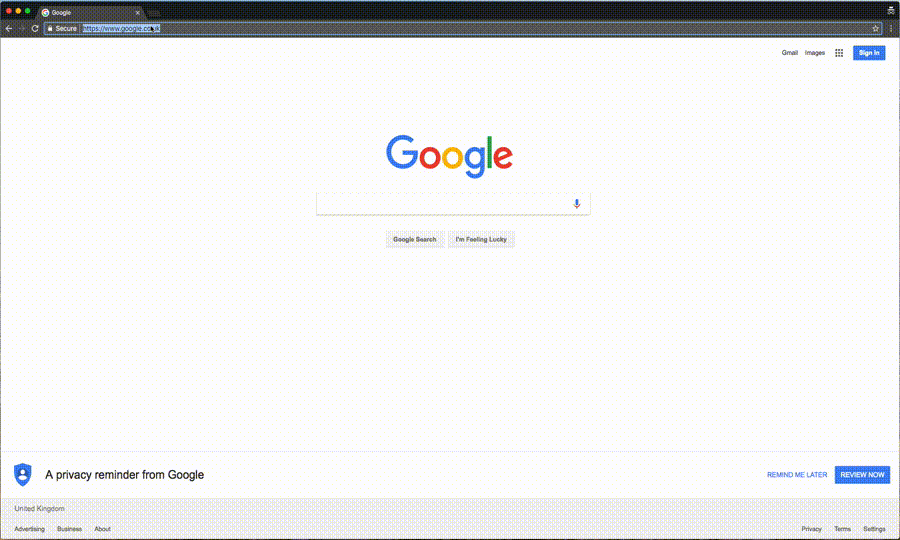Image resolution: width=900 pixels, height=540 pixels.
Task: Click the Google Search button
Action: (414, 239)
